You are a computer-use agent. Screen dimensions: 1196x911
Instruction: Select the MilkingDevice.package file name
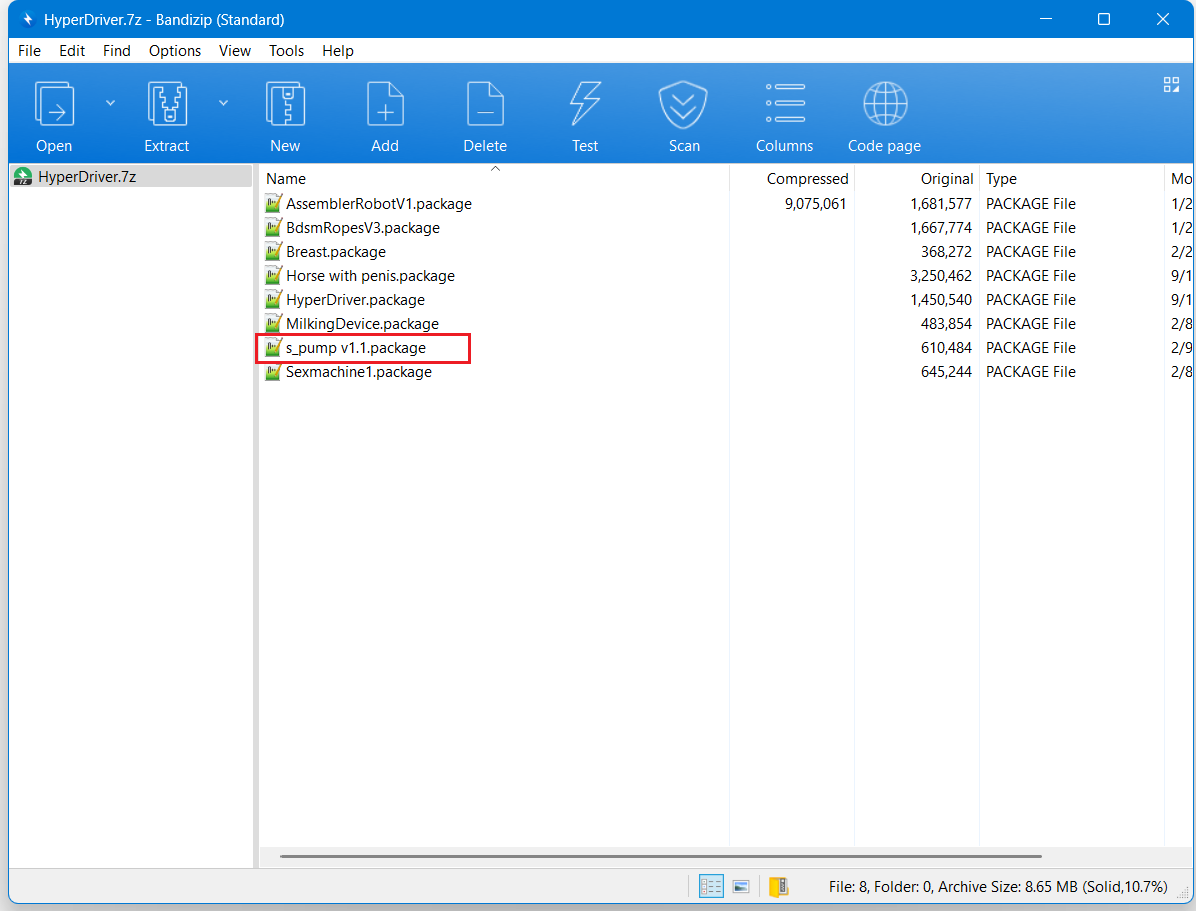coord(362,324)
